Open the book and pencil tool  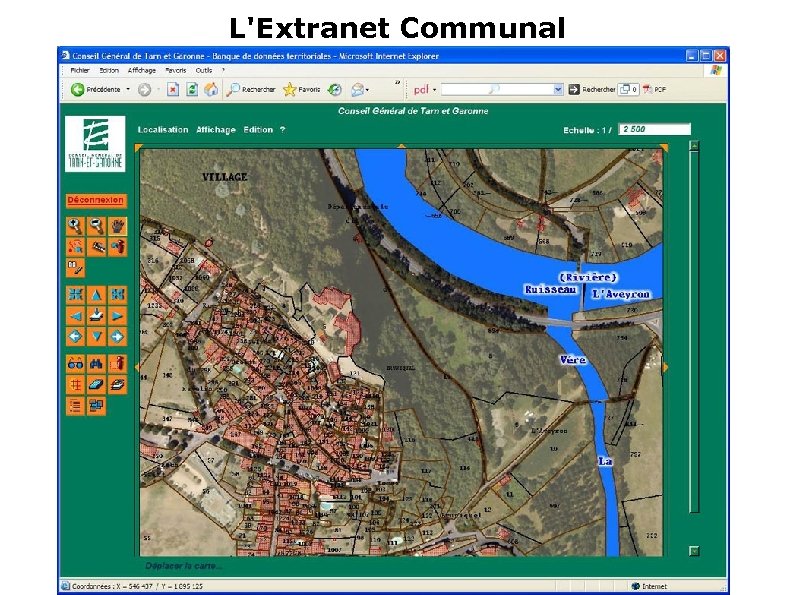coord(75,268)
